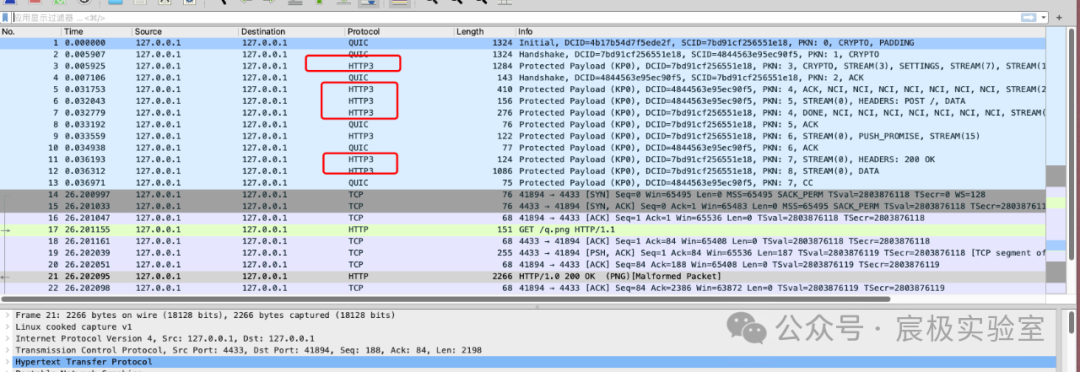Select packet 11 HEADERS: 200 OK row

(x=522, y=160)
